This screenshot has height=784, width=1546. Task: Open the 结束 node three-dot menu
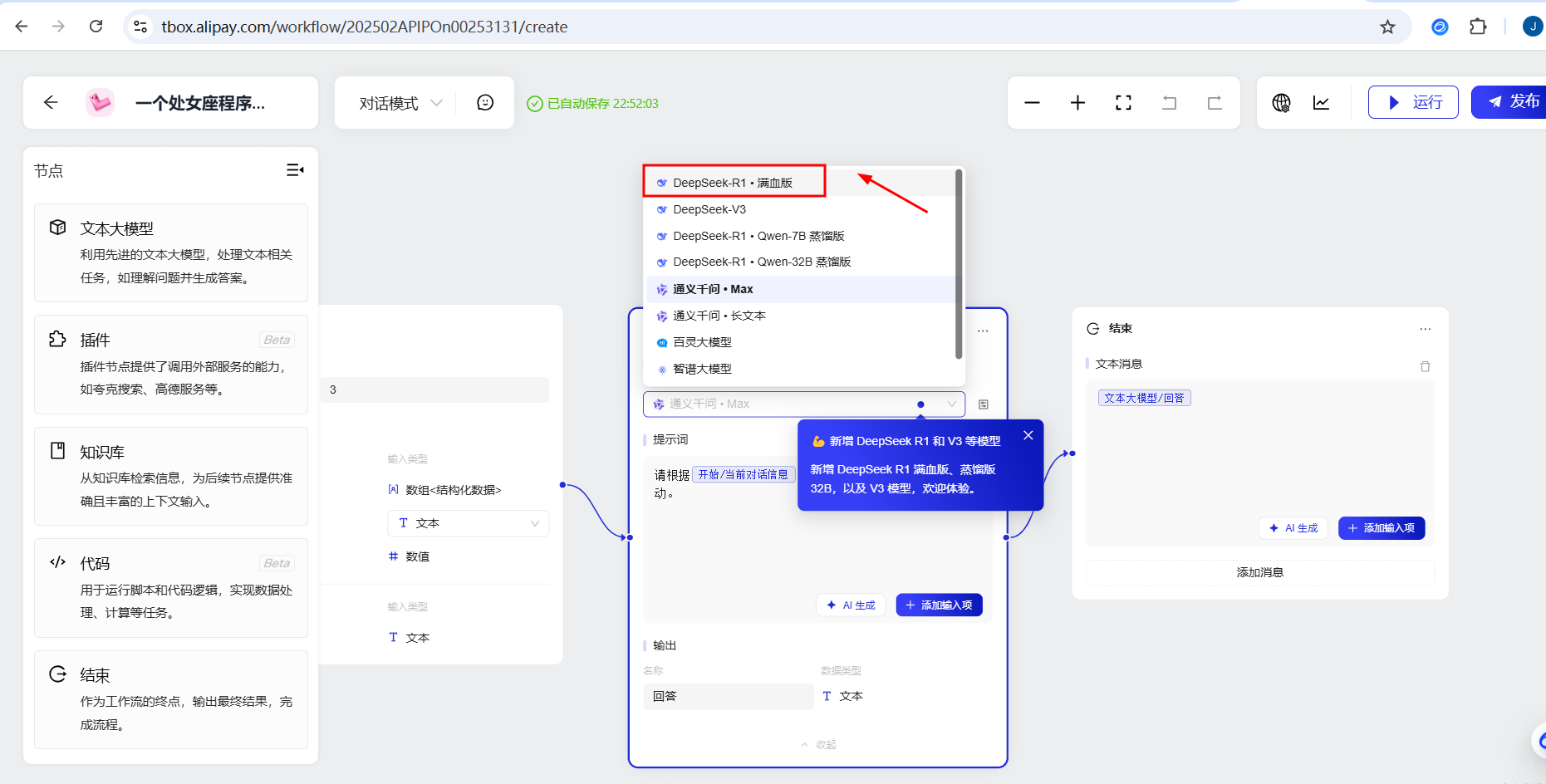click(1426, 329)
